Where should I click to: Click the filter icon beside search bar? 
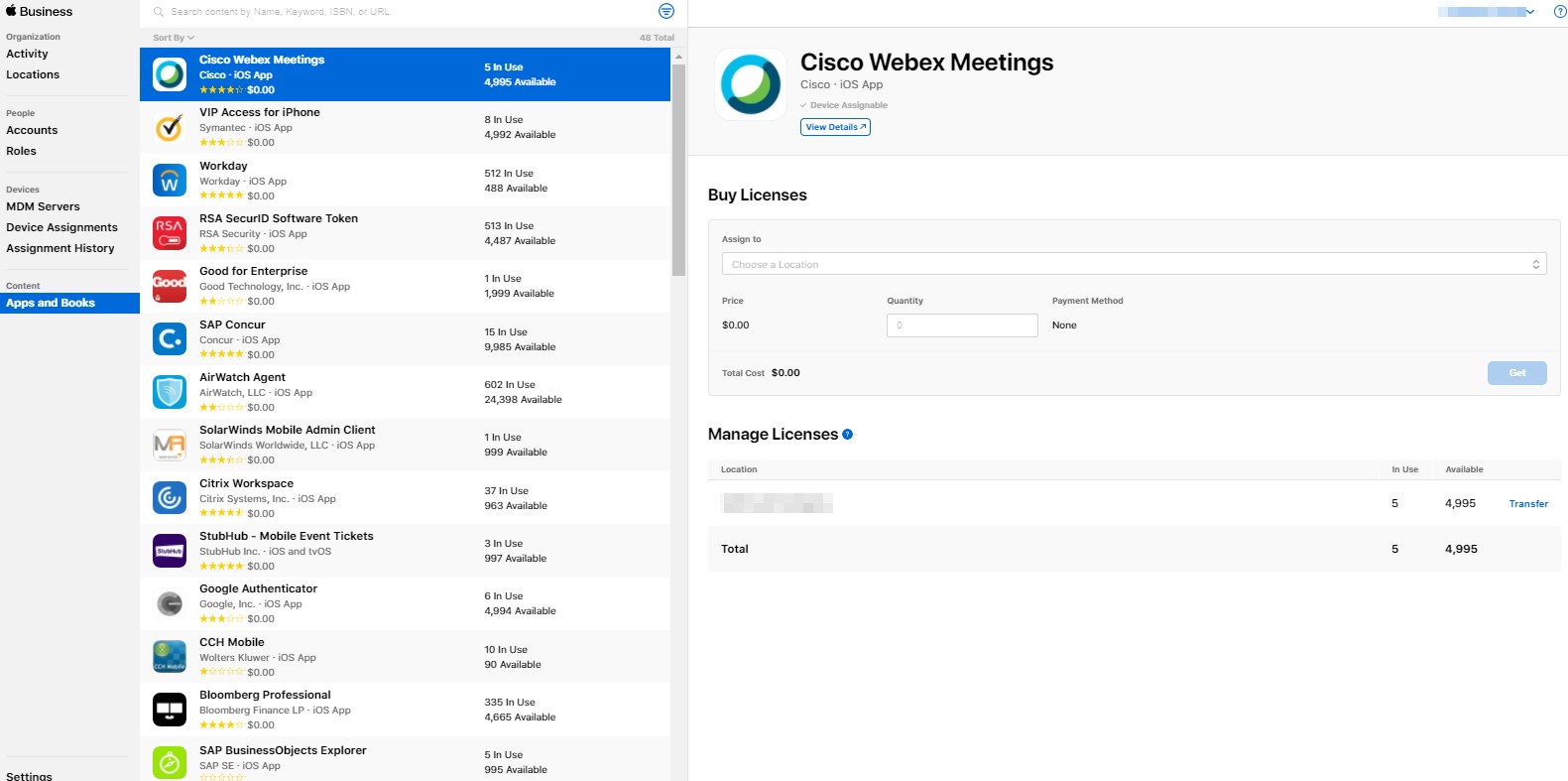666,11
